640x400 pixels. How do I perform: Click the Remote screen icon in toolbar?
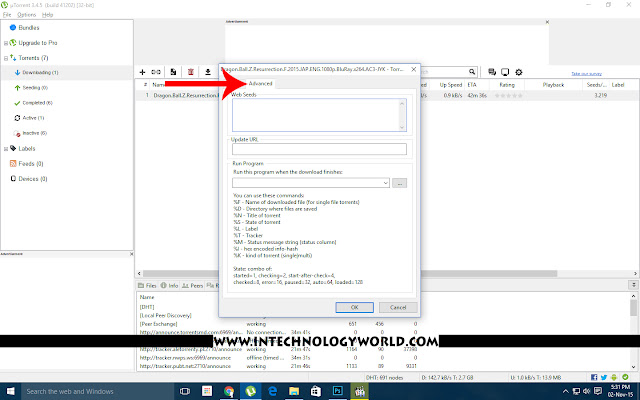coord(505,72)
